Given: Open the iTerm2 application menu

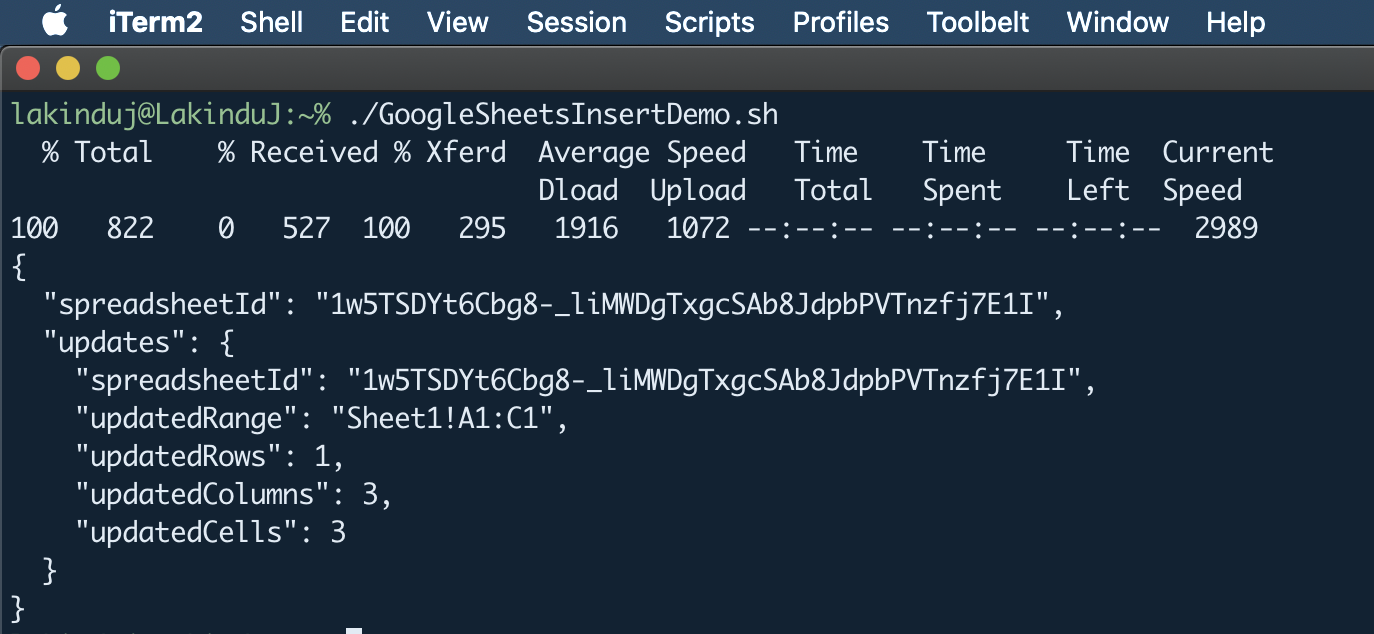Looking at the screenshot, I should pyautogui.click(x=155, y=22).
